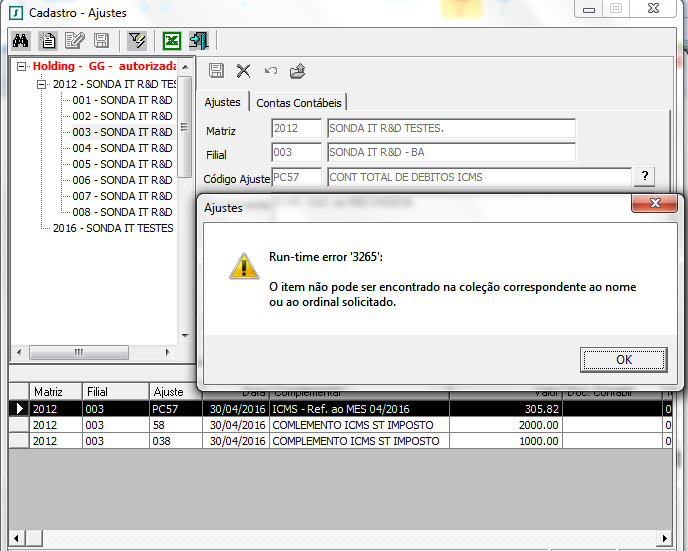Click the value cell 305.82
688x551 pixels.
(x=506, y=409)
